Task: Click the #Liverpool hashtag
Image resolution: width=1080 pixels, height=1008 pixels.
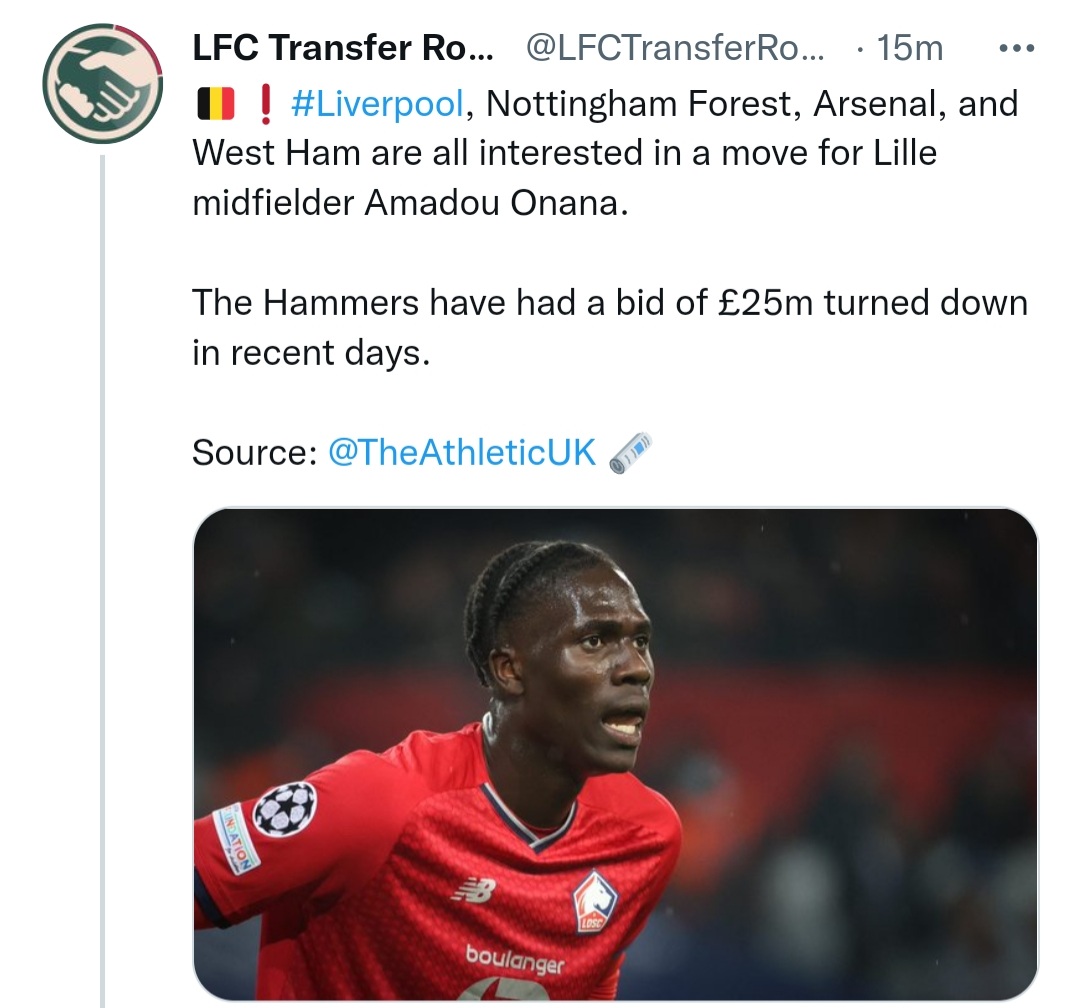Action: [x=377, y=103]
